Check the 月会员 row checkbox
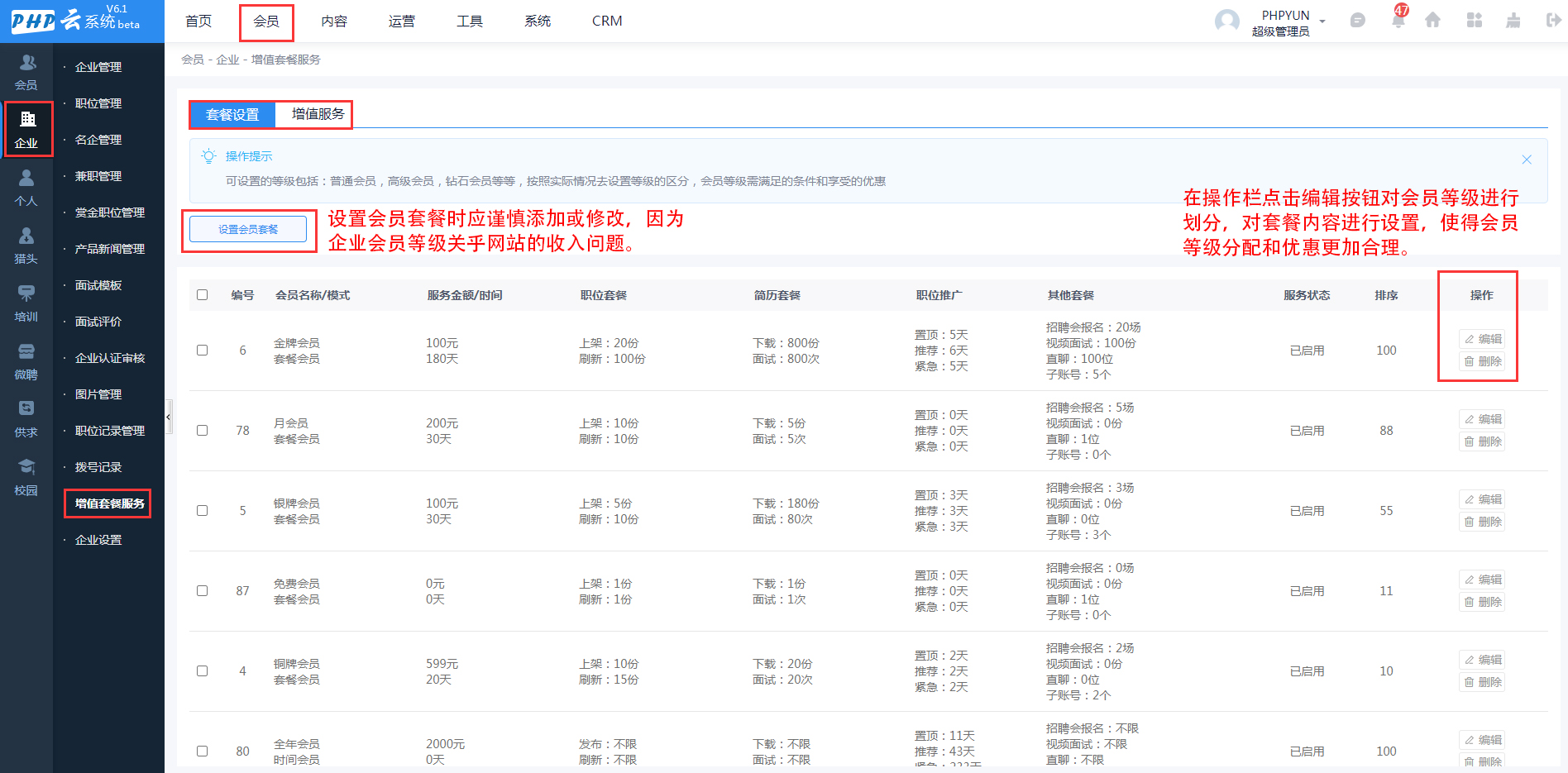Viewport: 1568px width, 773px height. [x=202, y=431]
